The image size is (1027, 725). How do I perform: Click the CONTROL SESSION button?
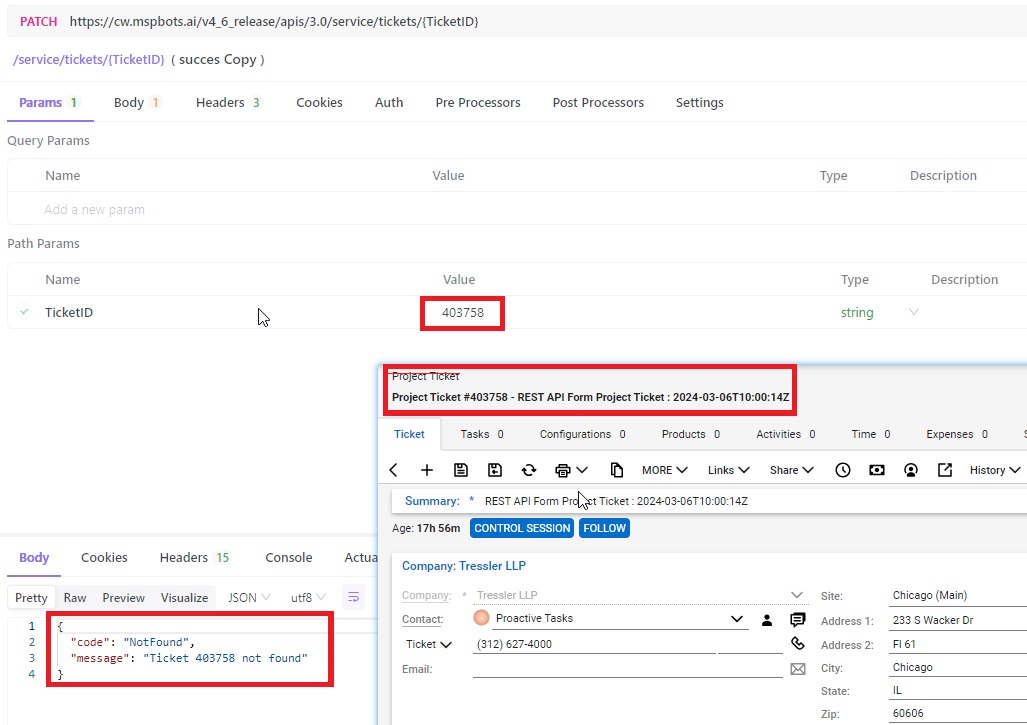(x=522, y=528)
